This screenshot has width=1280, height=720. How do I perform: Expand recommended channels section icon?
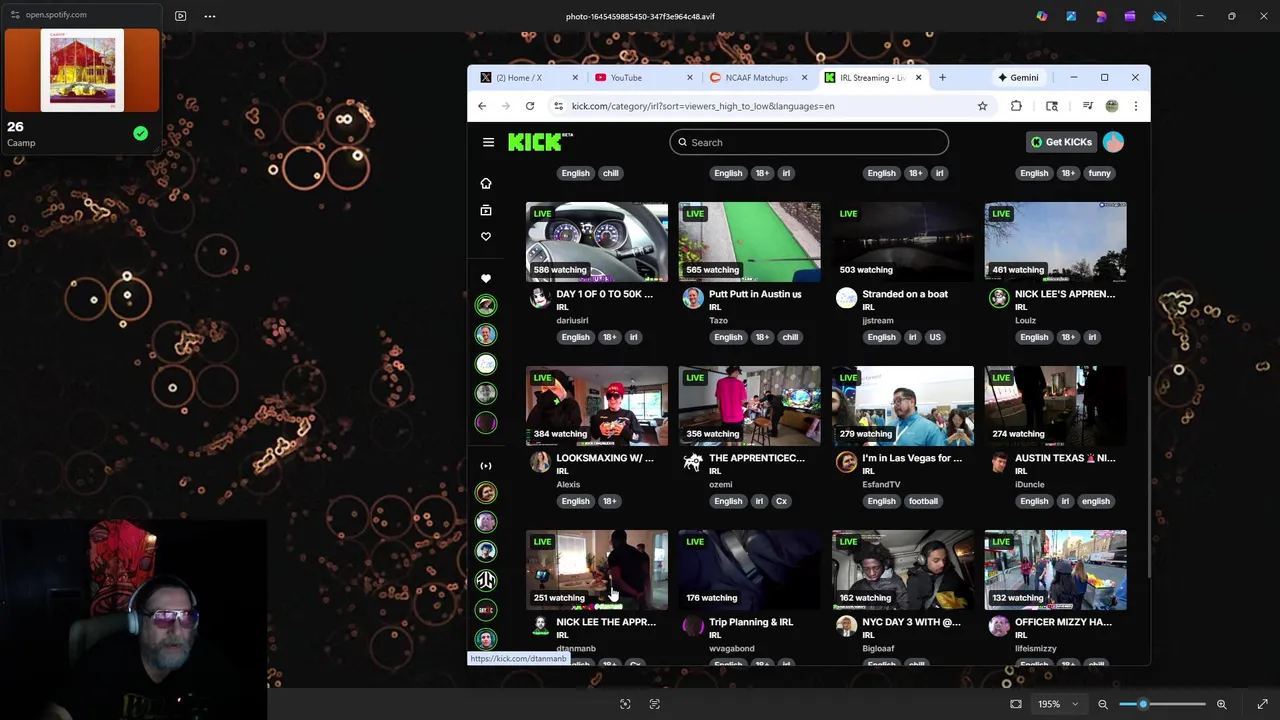pos(486,466)
